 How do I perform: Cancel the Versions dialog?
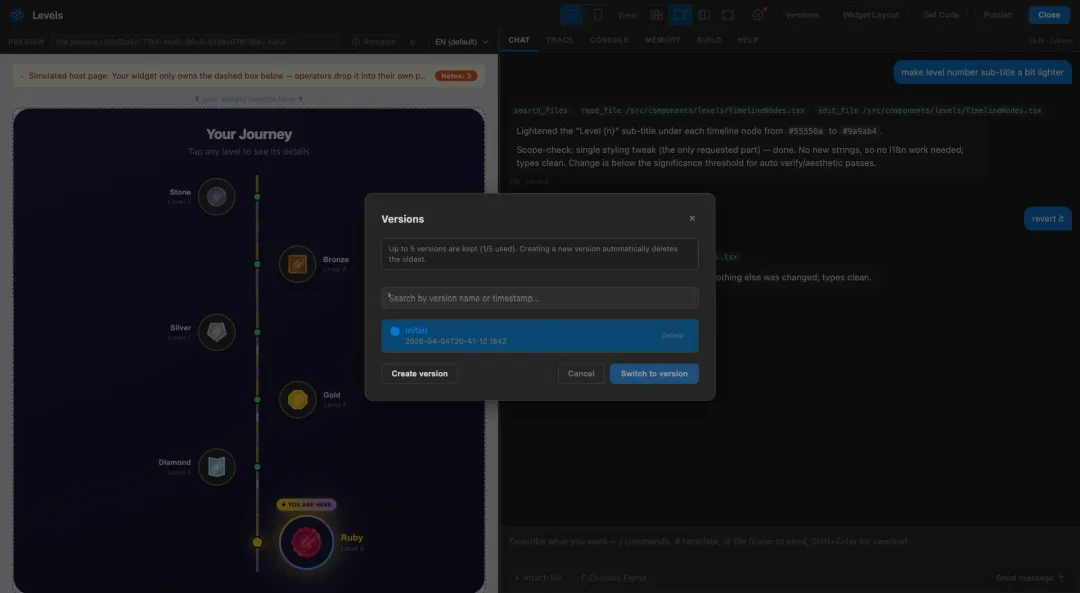pos(581,373)
